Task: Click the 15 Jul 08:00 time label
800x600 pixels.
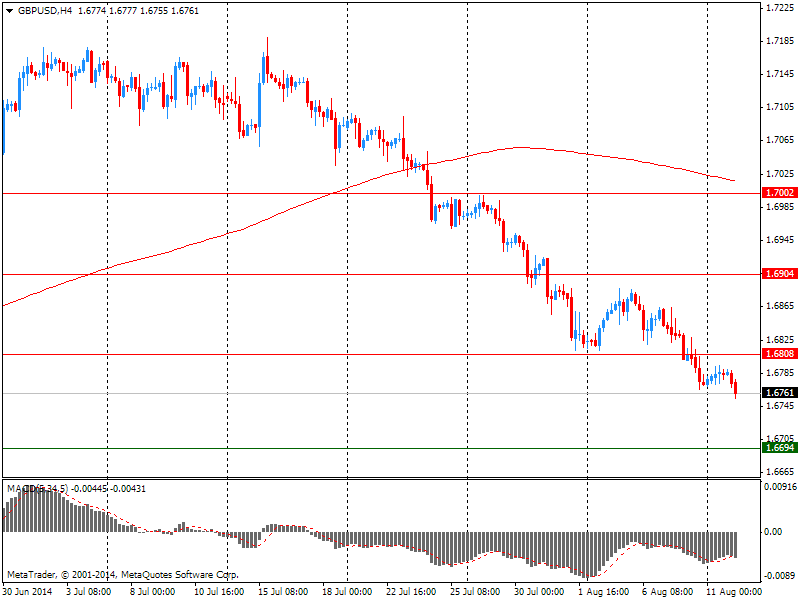Action: pyautogui.click(x=283, y=592)
